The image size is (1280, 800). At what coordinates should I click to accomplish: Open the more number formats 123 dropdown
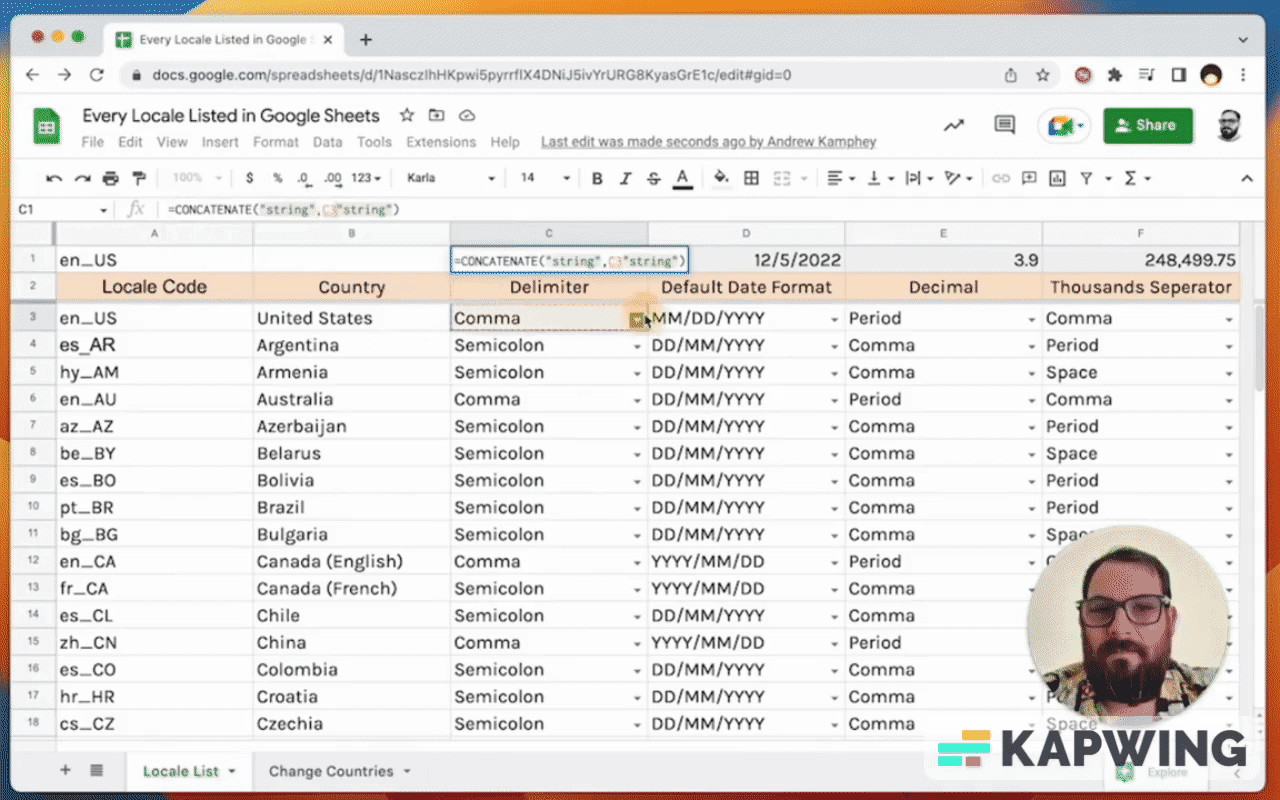tap(365, 178)
